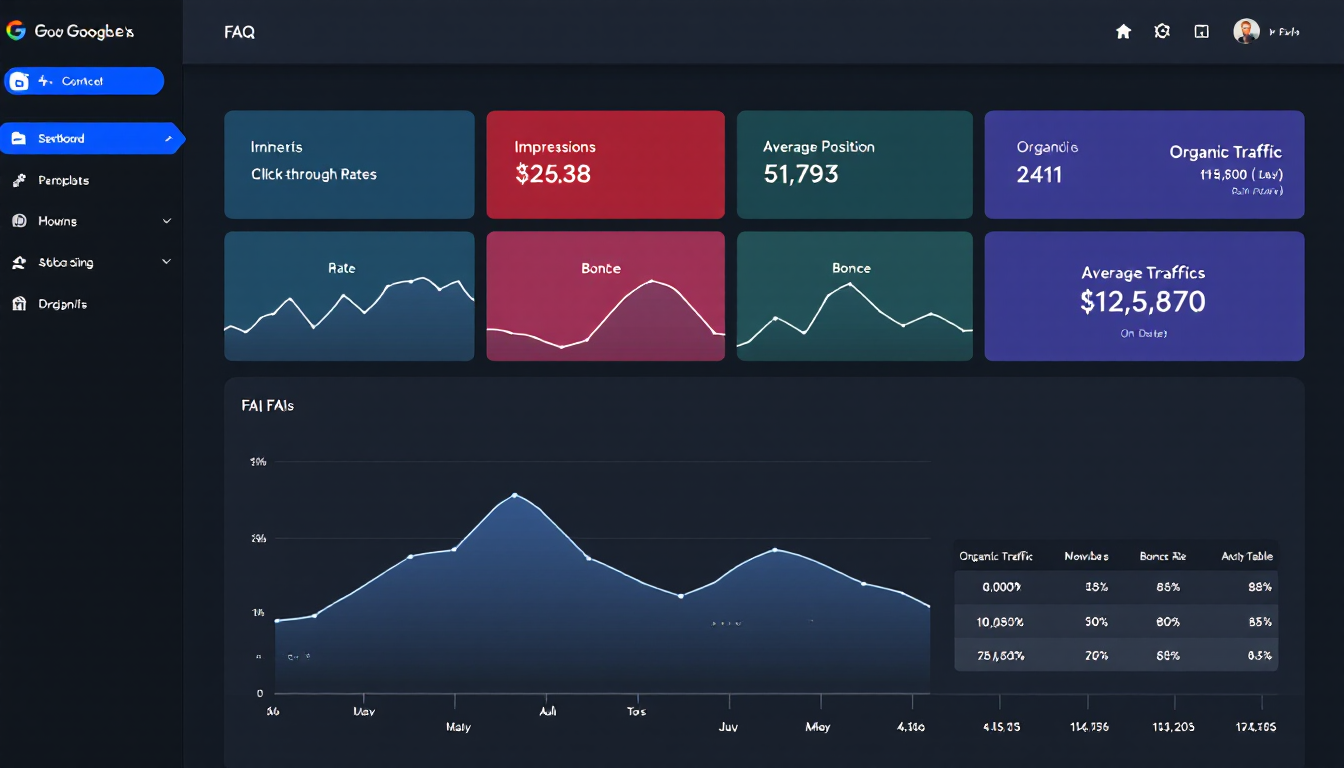This screenshot has width=1344, height=768.
Task: Click the folder icon in the highlighted sidebar item
Action: point(19,139)
